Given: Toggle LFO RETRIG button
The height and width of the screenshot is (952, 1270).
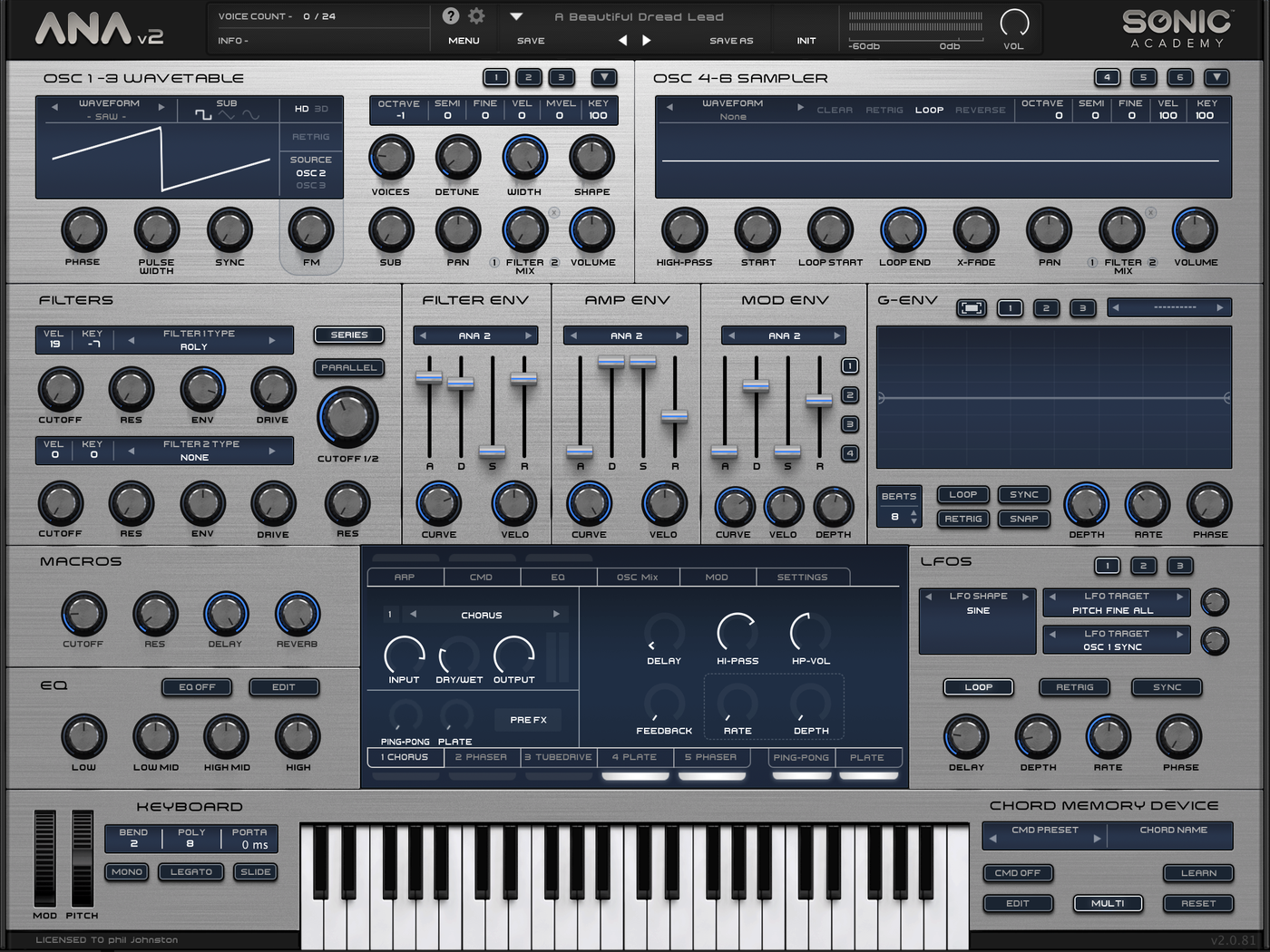Looking at the screenshot, I should [x=1075, y=687].
